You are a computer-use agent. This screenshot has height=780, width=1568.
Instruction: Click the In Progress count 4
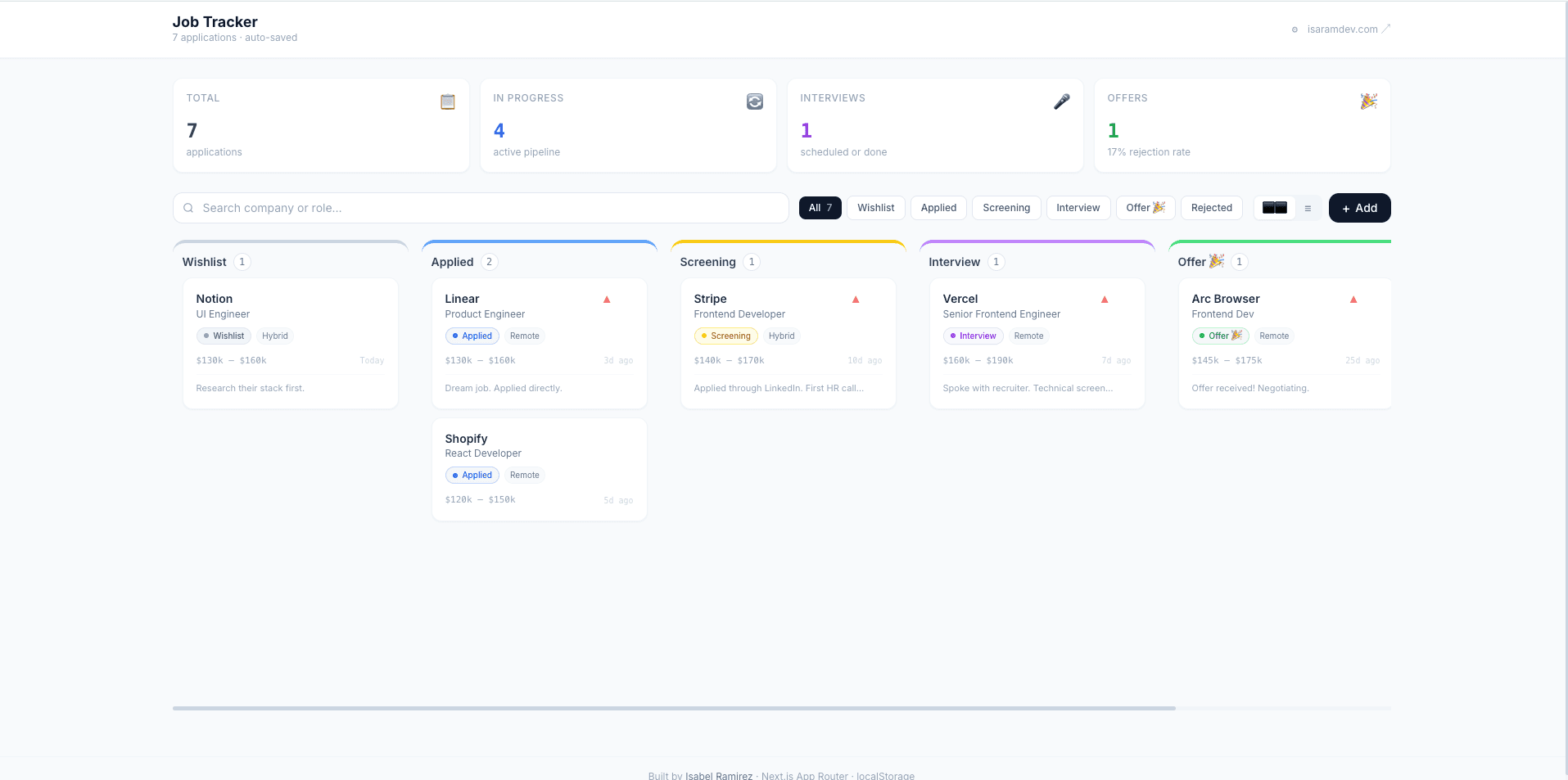[x=499, y=130]
